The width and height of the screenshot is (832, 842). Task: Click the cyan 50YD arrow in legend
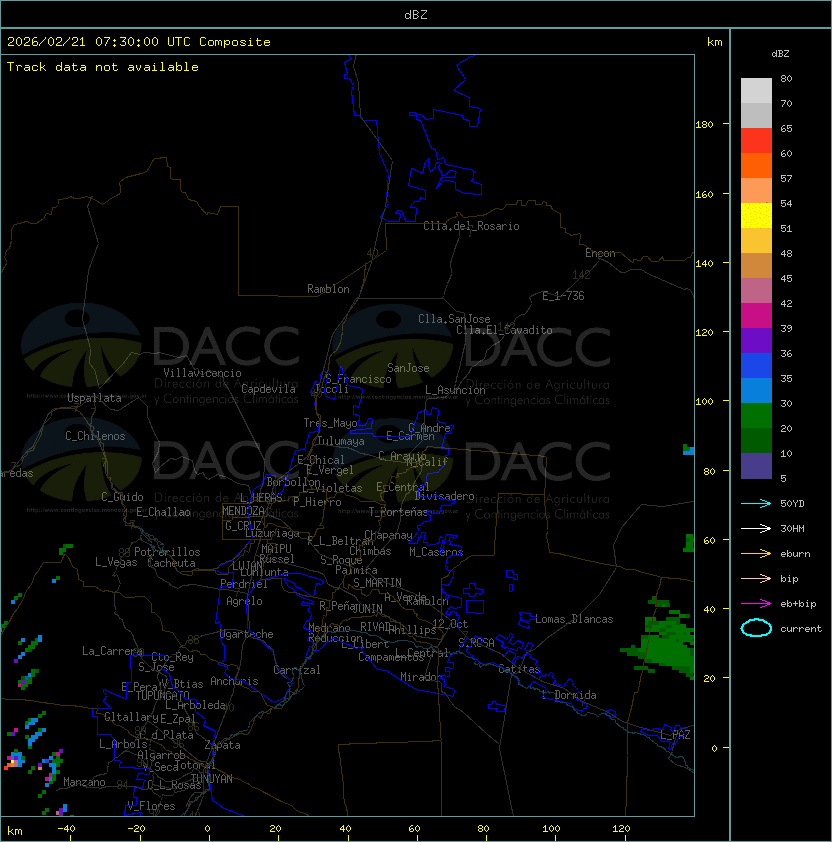pyautogui.click(x=756, y=503)
